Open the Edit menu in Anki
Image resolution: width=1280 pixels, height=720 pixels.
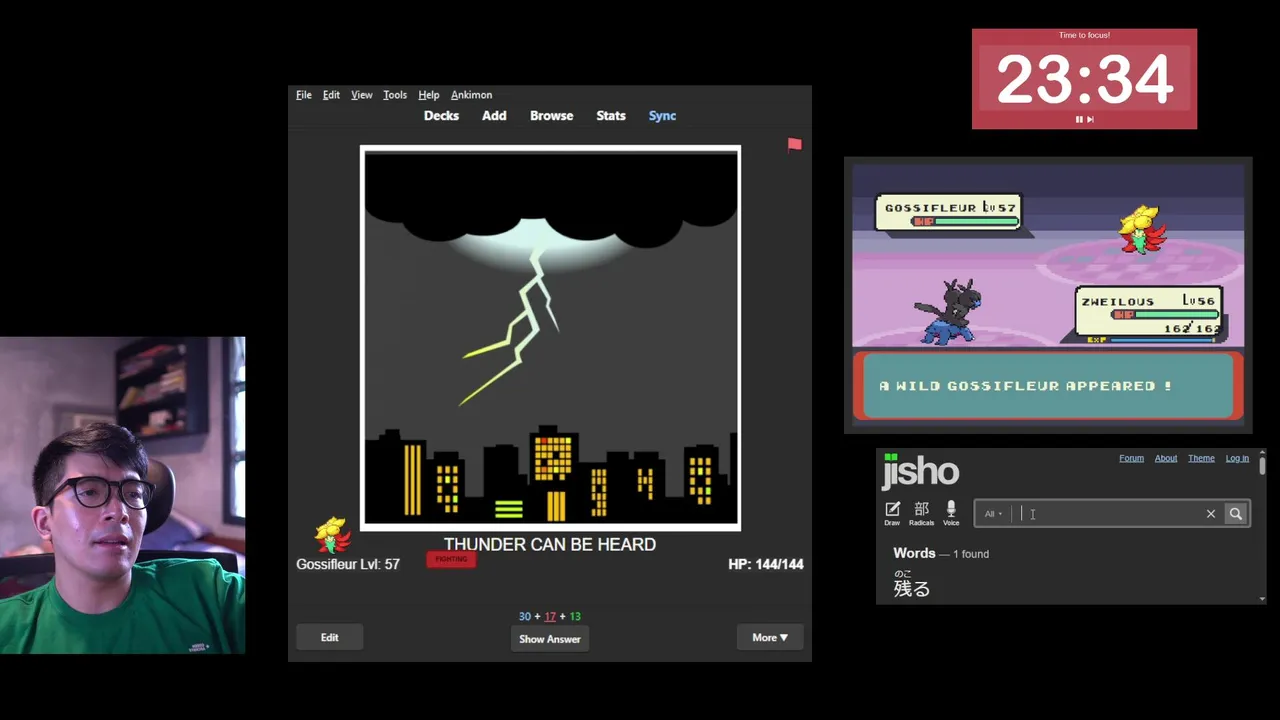(x=331, y=95)
